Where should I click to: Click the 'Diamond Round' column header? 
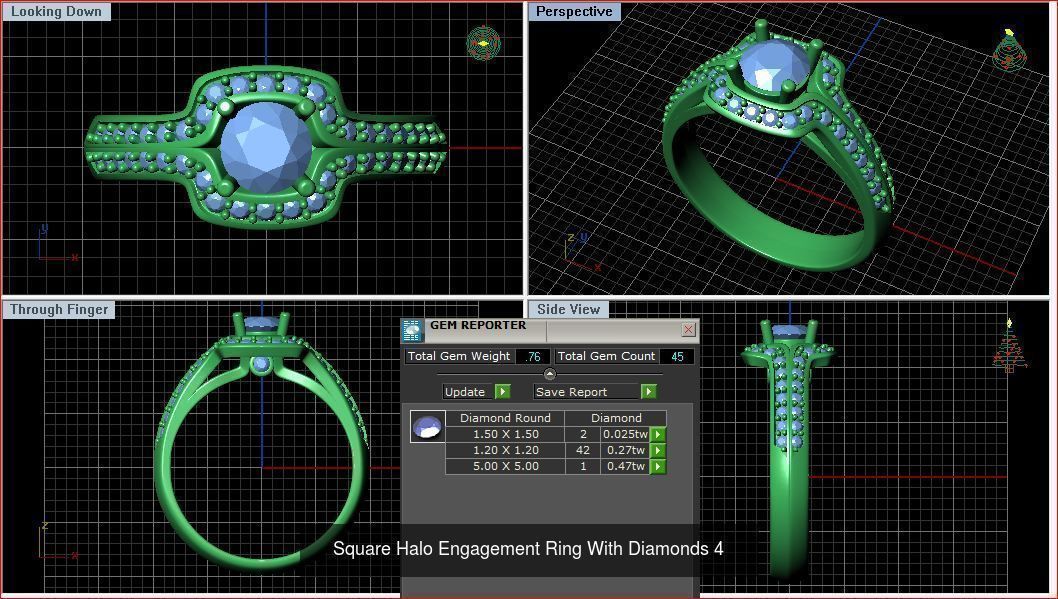(505, 418)
